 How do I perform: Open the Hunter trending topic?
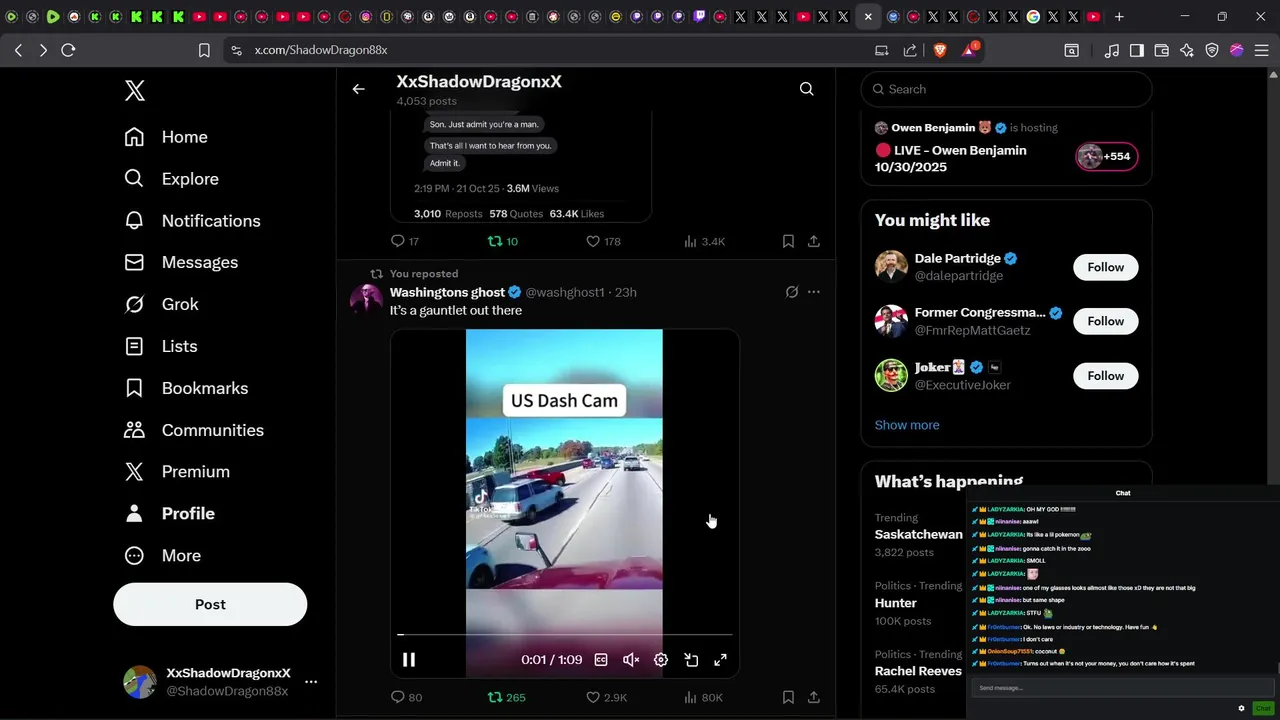click(x=896, y=603)
